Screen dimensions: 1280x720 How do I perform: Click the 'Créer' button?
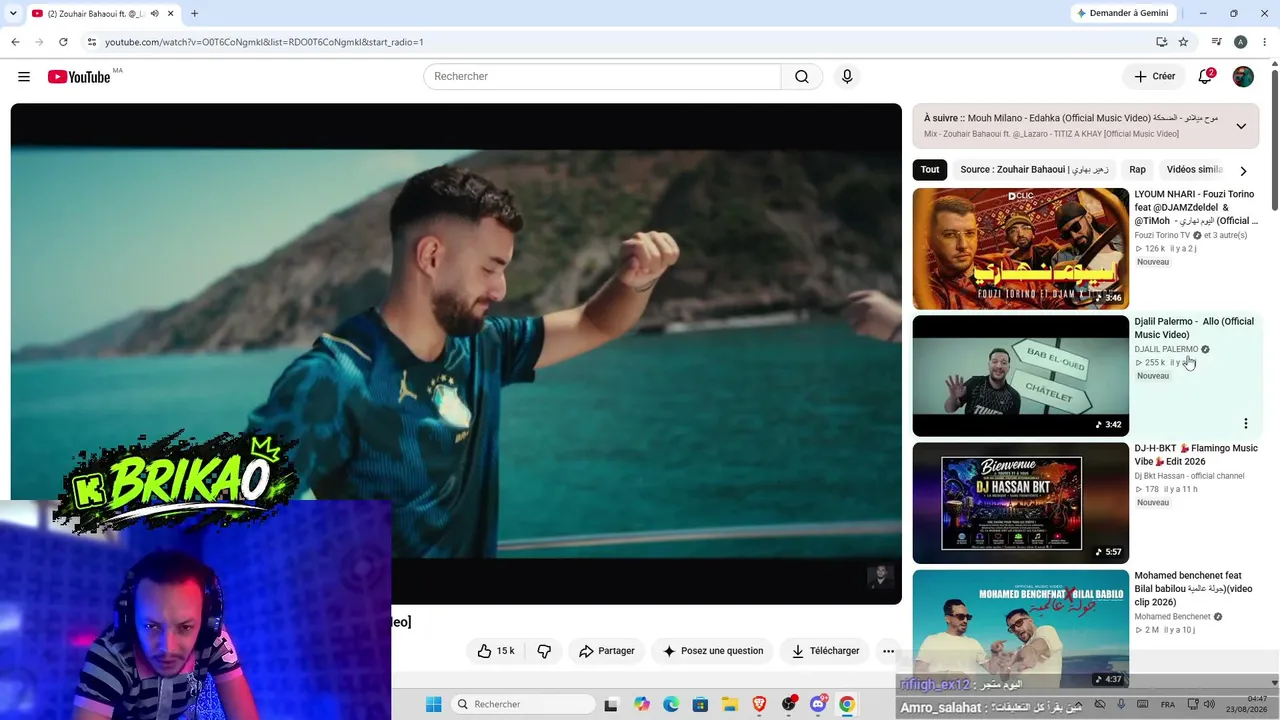pos(1154,77)
